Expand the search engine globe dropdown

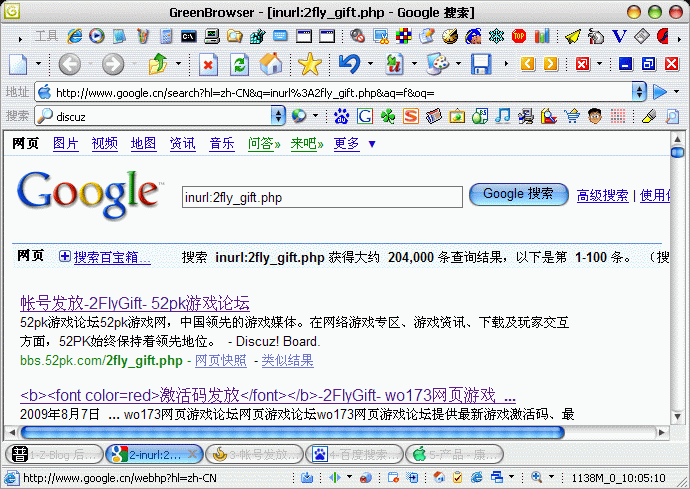click(x=315, y=116)
